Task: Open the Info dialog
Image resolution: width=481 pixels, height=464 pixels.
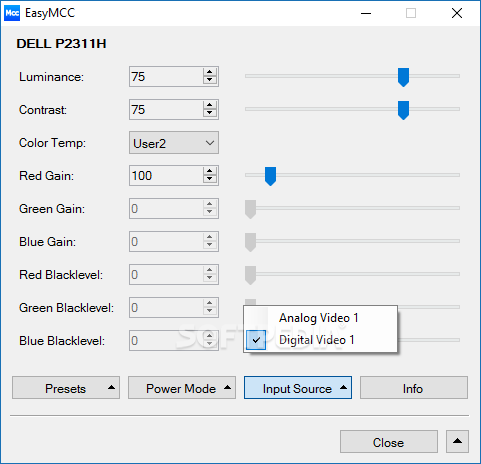Action: [x=414, y=388]
